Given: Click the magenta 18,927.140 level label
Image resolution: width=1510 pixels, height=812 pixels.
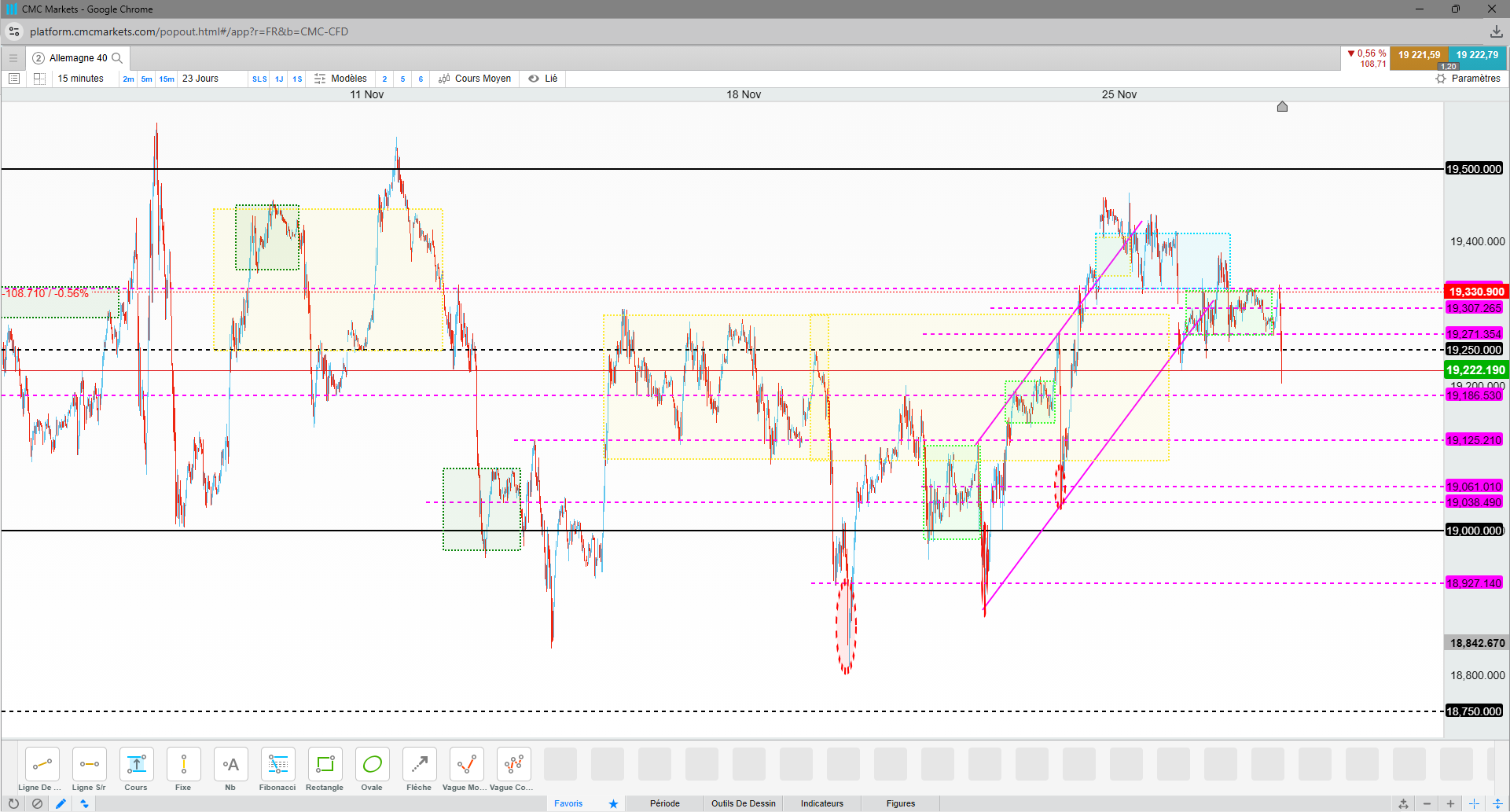Looking at the screenshot, I should [x=1474, y=583].
